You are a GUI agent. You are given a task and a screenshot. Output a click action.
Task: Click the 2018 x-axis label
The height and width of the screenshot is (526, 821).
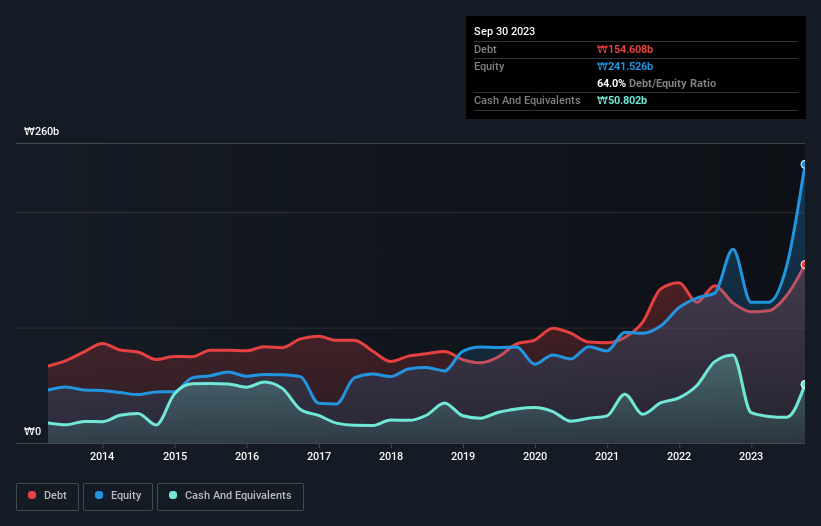(x=391, y=456)
